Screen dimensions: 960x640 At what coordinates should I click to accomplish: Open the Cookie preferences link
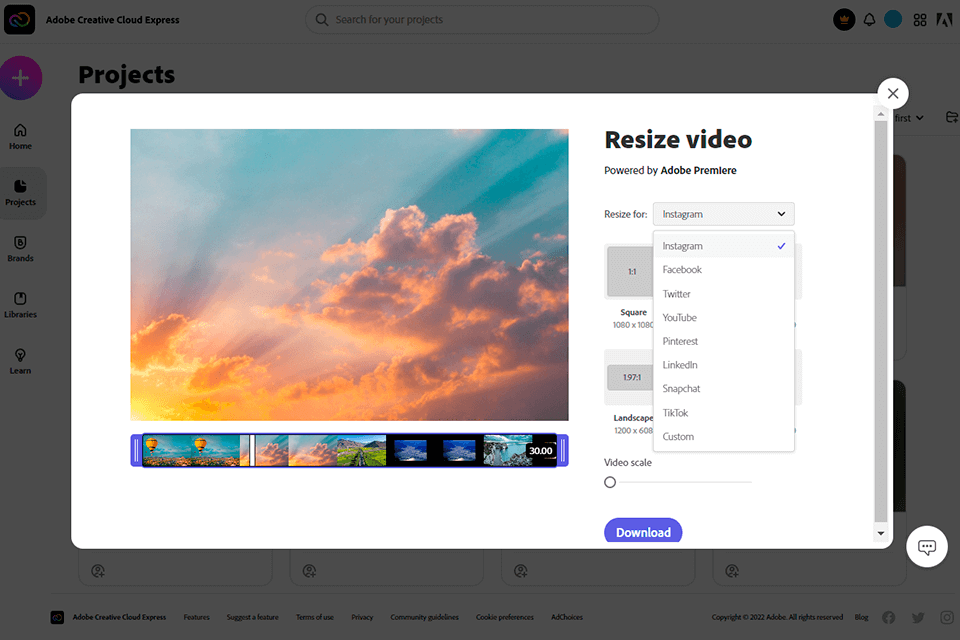pyautogui.click(x=504, y=617)
